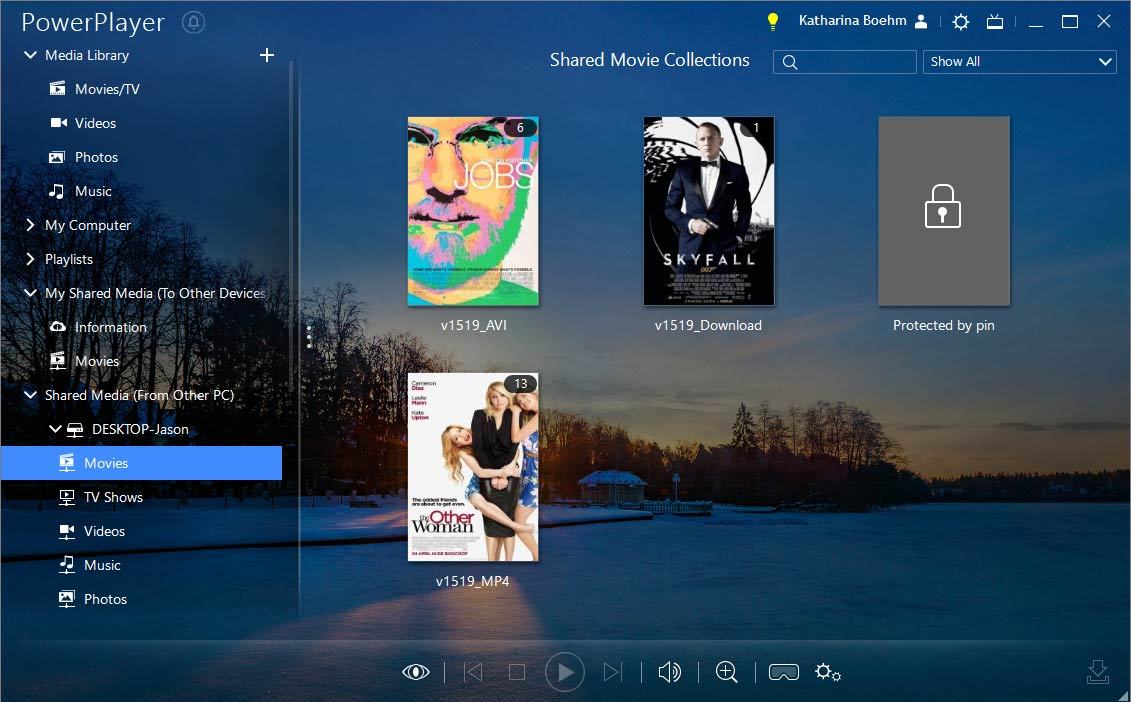Toggle the eye visibility icon
This screenshot has height=702, width=1131.
tap(415, 672)
